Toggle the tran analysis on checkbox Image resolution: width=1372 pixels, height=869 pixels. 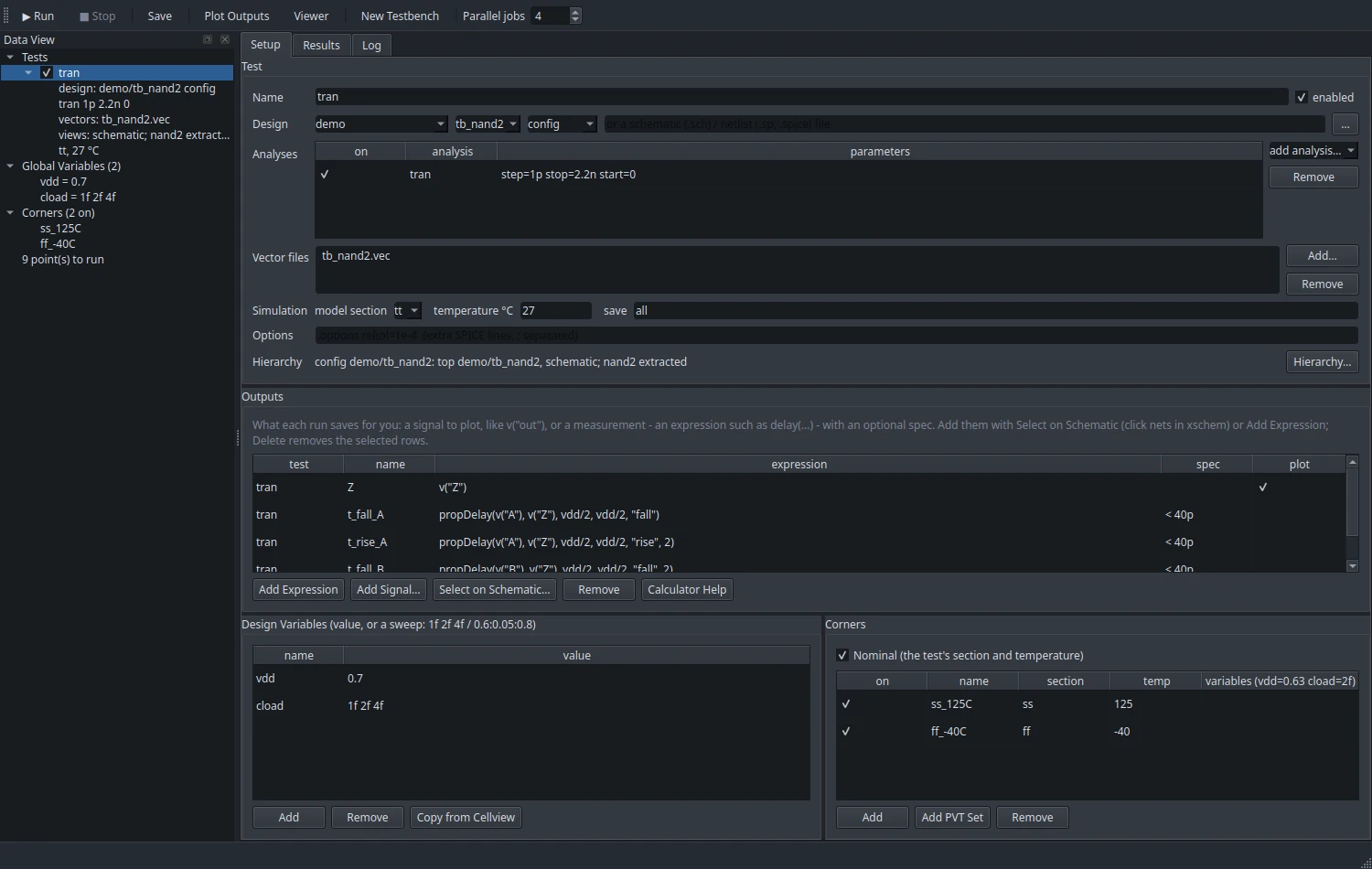pyautogui.click(x=325, y=175)
